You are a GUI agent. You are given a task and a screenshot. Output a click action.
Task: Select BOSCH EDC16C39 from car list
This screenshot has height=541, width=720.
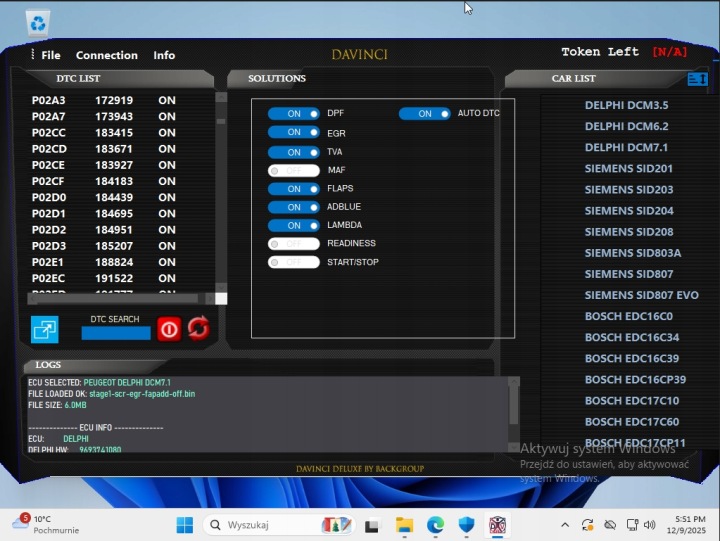[631, 358]
